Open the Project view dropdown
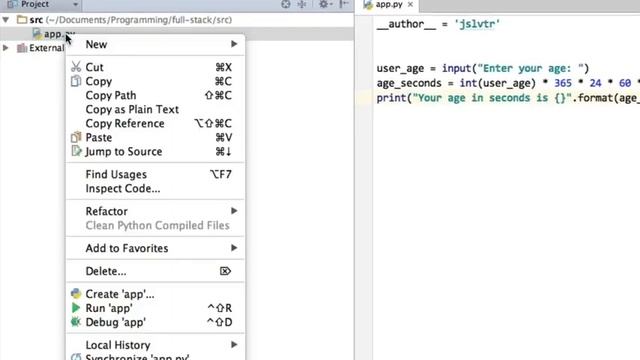The height and width of the screenshot is (360, 640). coord(76,4)
